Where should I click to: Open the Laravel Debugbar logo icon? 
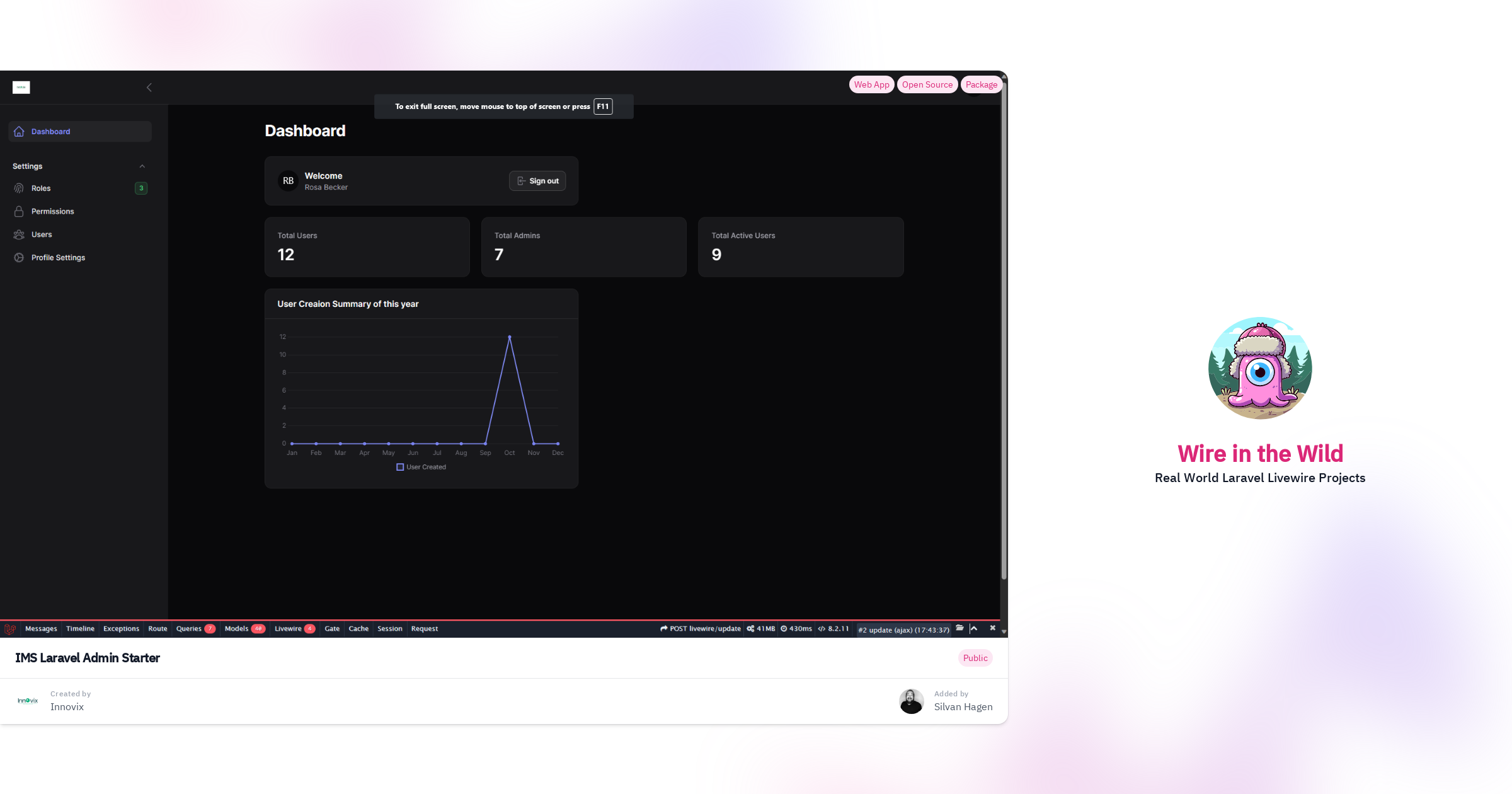tap(10, 628)
